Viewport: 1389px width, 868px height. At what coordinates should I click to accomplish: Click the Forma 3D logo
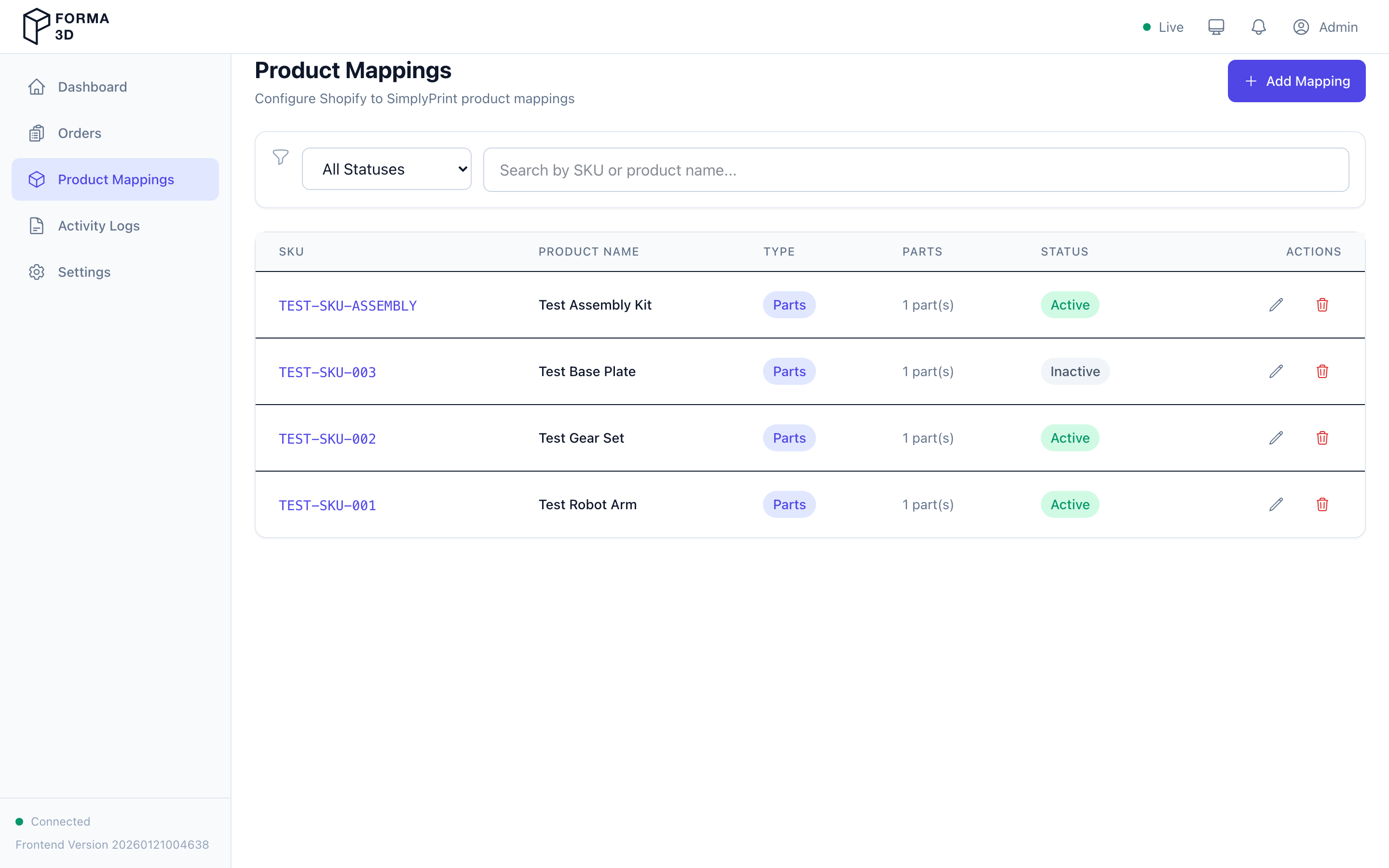click(x=65, y=26)
